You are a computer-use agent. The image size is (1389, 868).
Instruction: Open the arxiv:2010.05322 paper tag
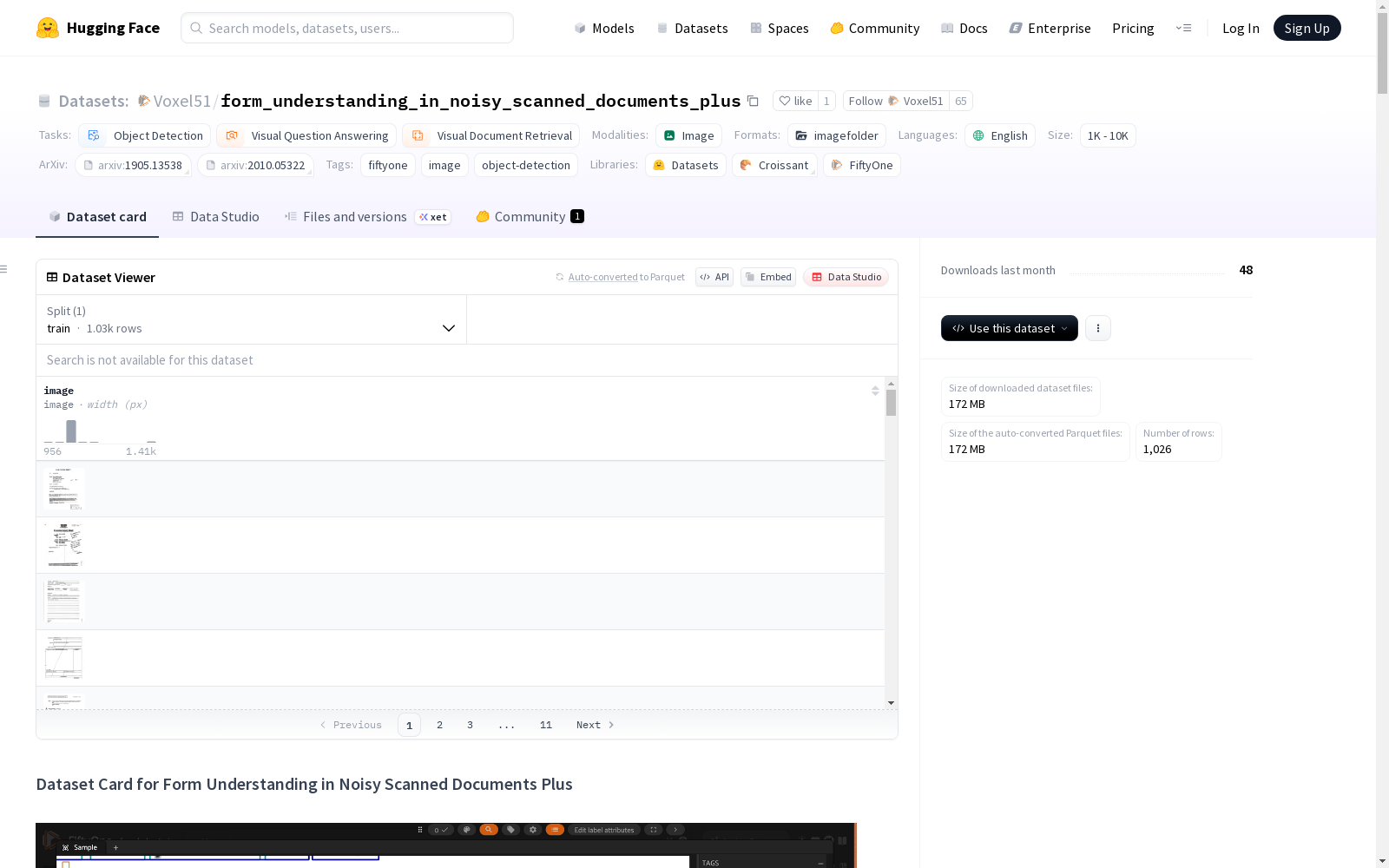coord(255,165)
